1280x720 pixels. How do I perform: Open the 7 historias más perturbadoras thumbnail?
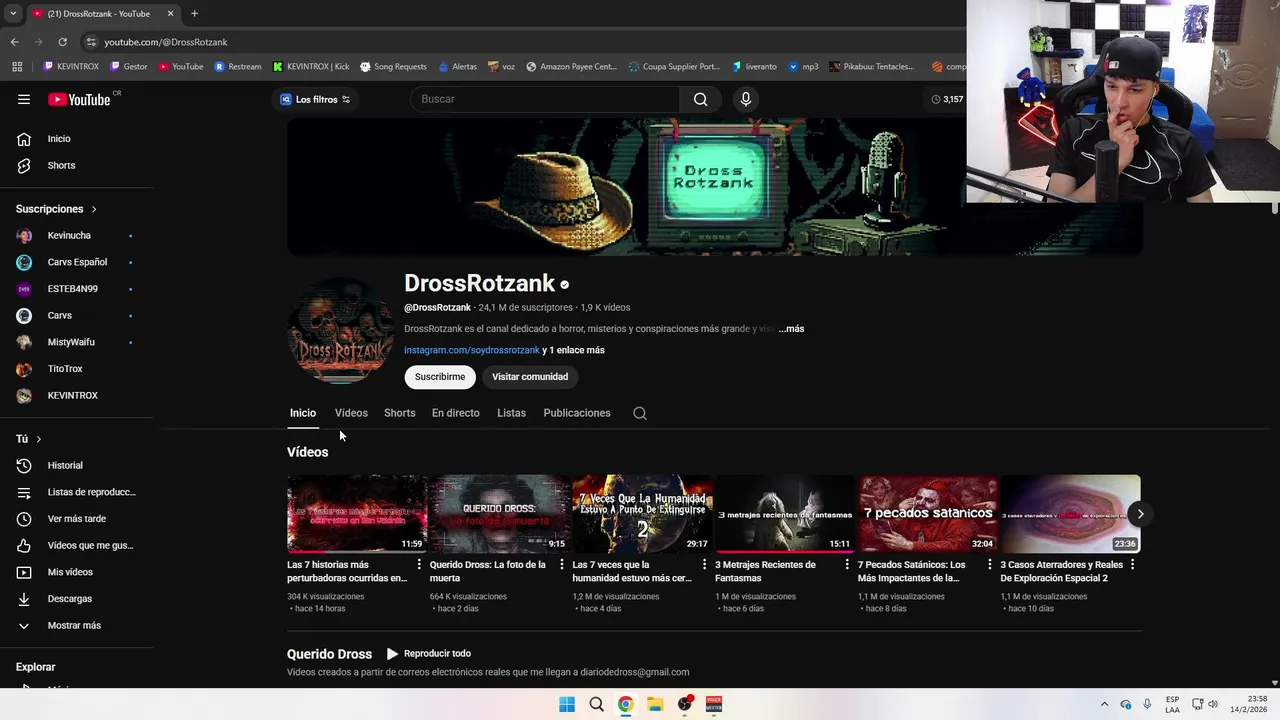[357, 514]
